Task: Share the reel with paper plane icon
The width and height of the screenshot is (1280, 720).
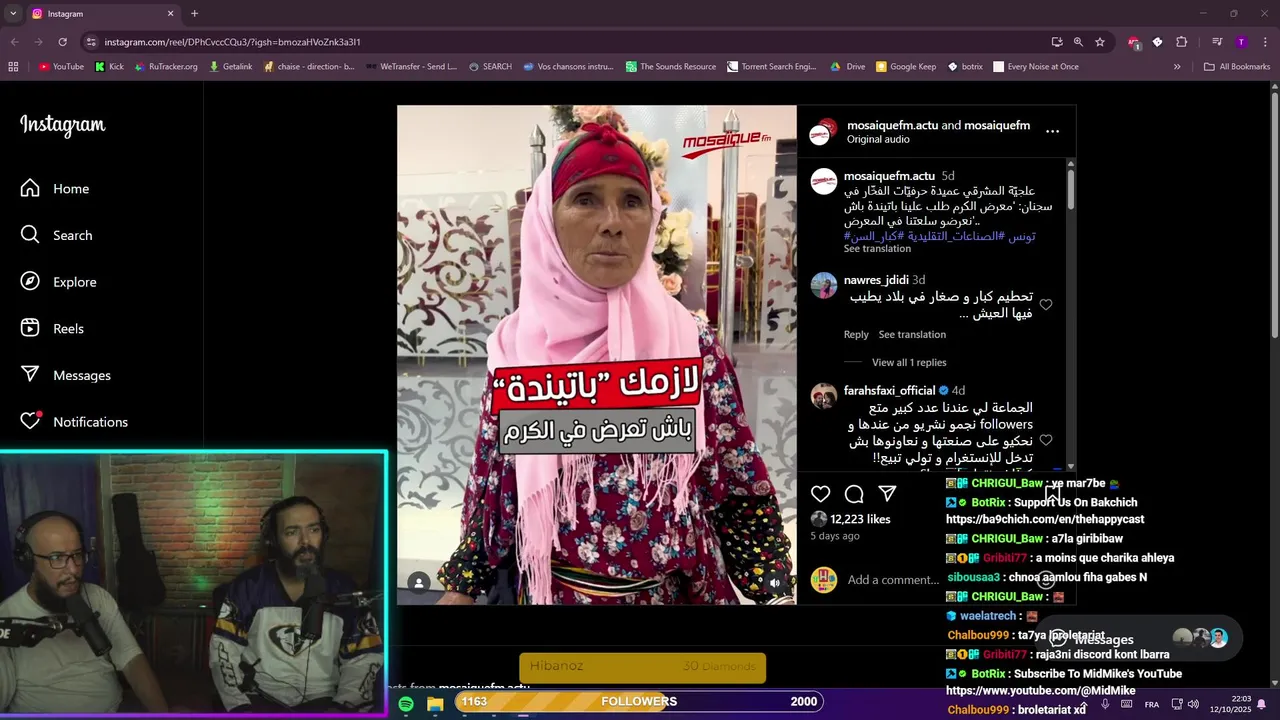Action: coord(887,493)
